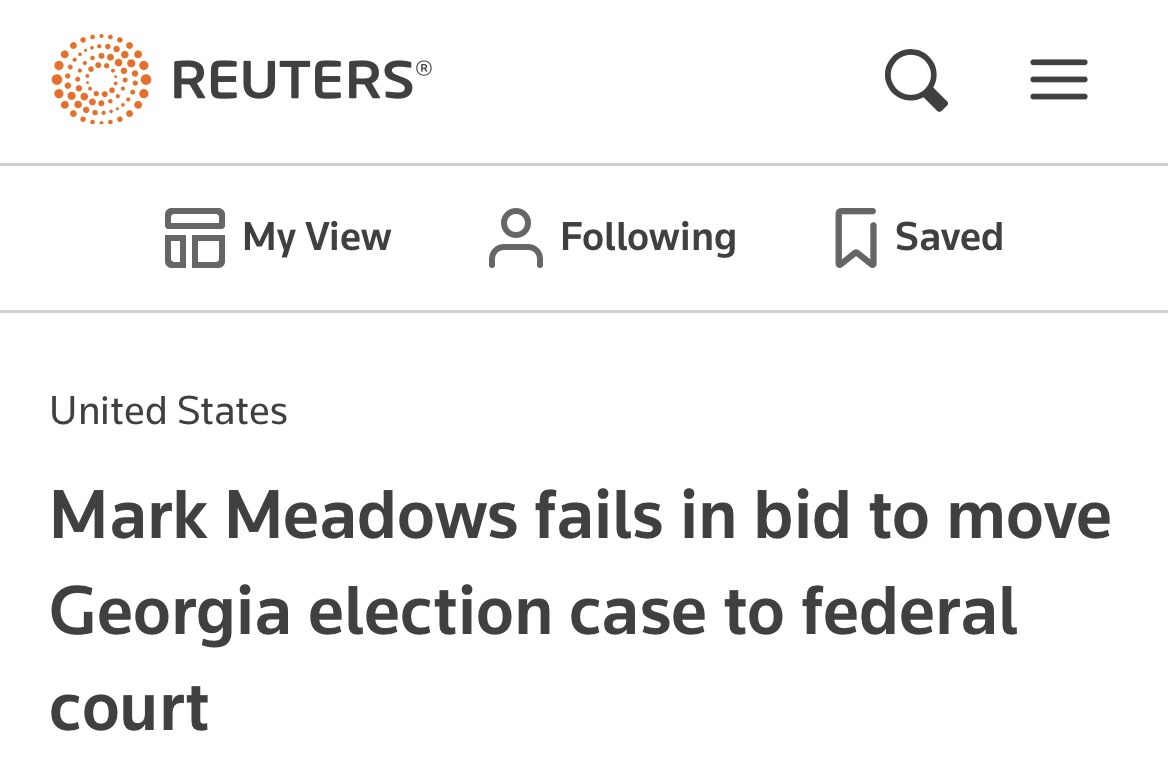Viewport: 1168px width, 768px height.
Task: Click the REUTERS wordmark text
Action: point(292,80)
